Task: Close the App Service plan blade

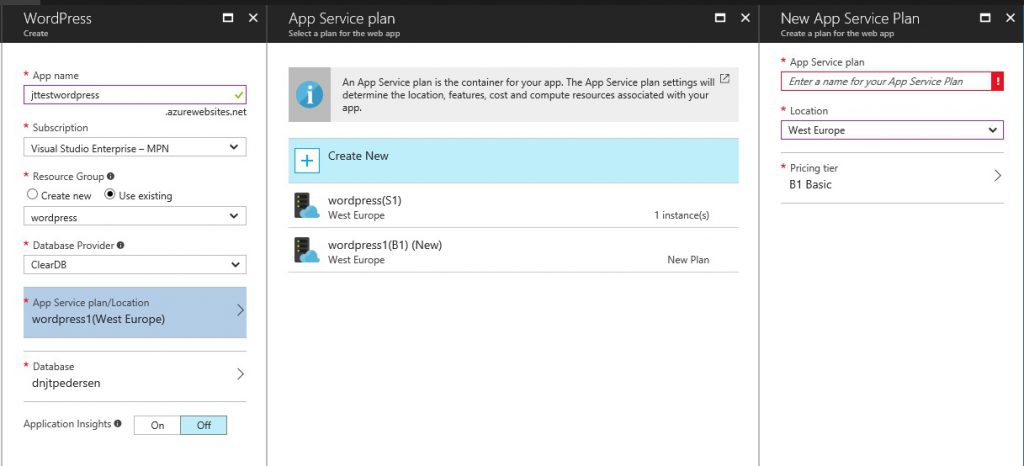Action: (745, 18)
